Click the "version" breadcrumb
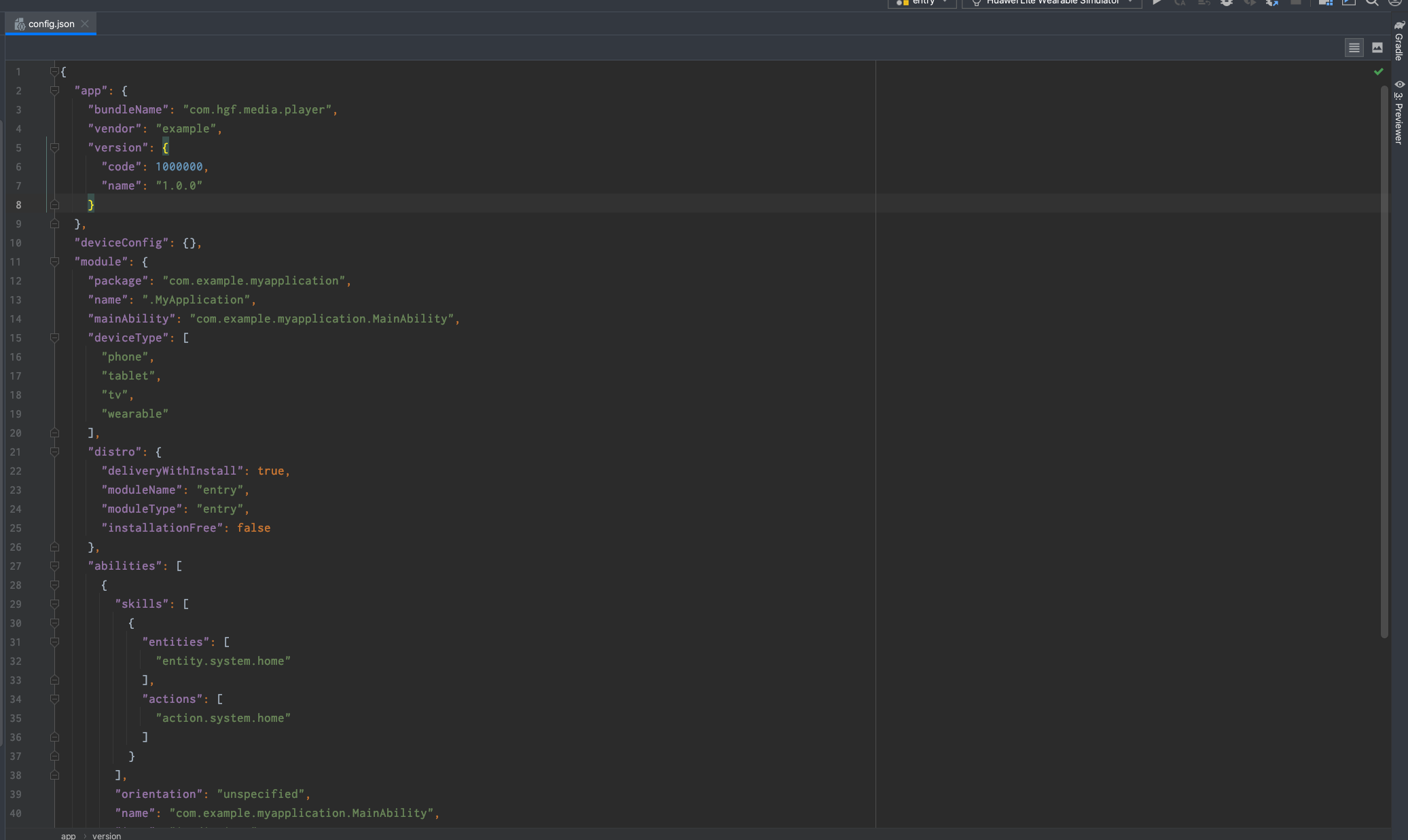Image resolution: width=1408 pixels, height=840 pixels. pyautogui.click(x=107, y=836)
